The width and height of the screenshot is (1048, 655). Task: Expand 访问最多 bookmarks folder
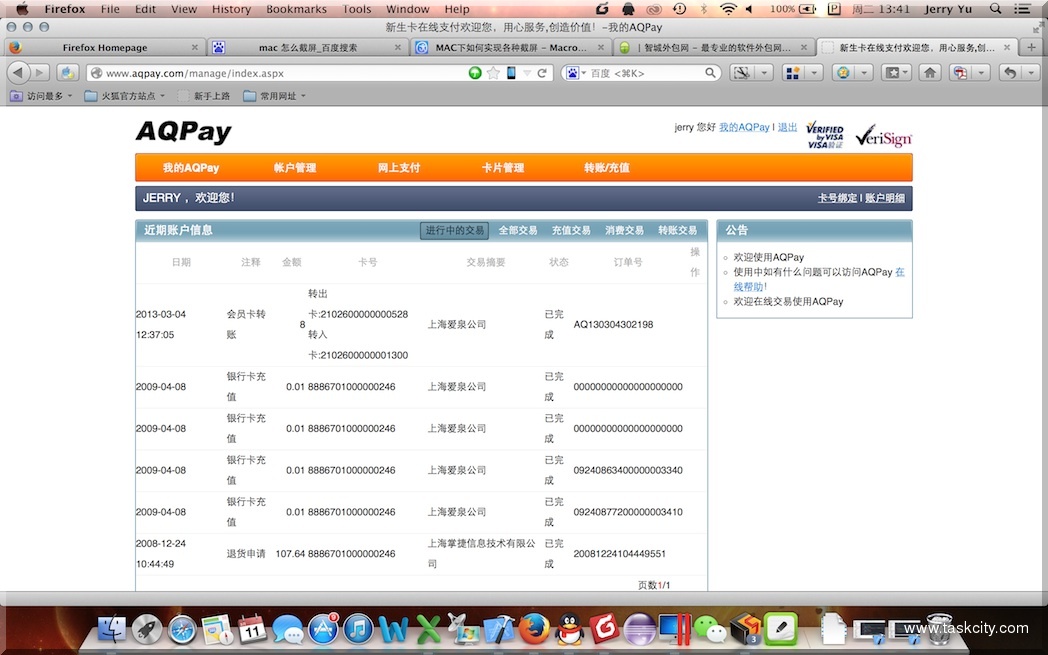[41, 96]
